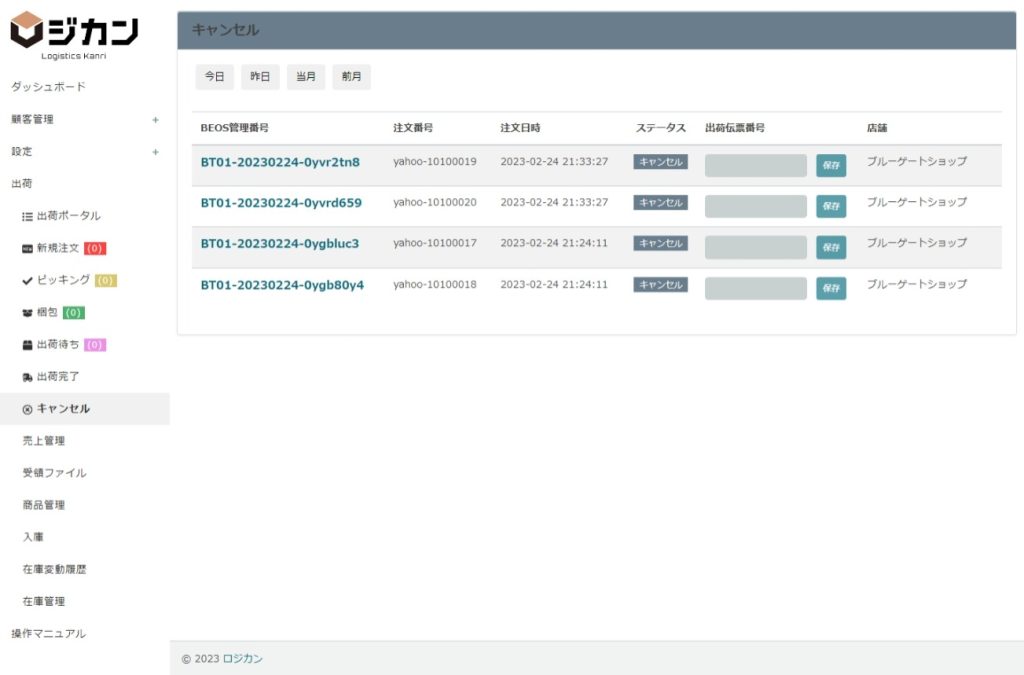Click the new orders icon in sidebar
The width and height of the screenshot is (1024, 675).
pos(27,248)
